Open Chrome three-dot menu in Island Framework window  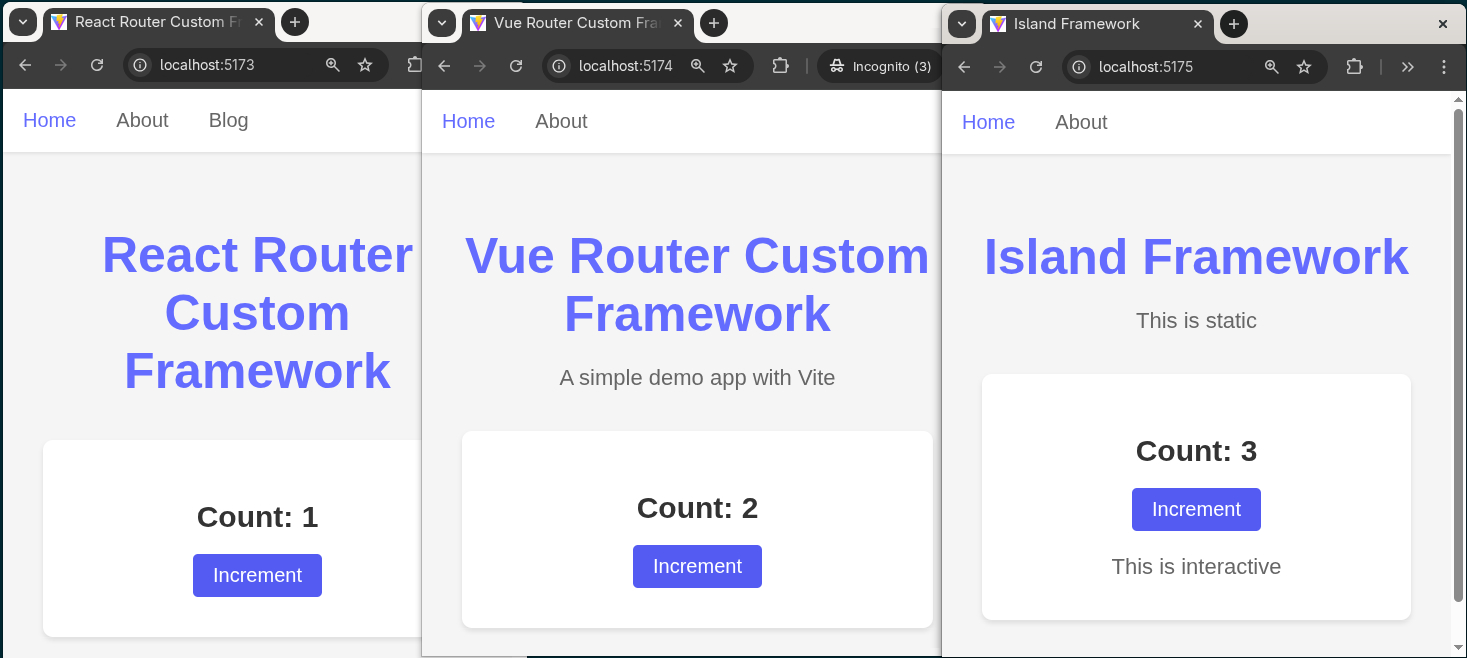pos(1443,67)
